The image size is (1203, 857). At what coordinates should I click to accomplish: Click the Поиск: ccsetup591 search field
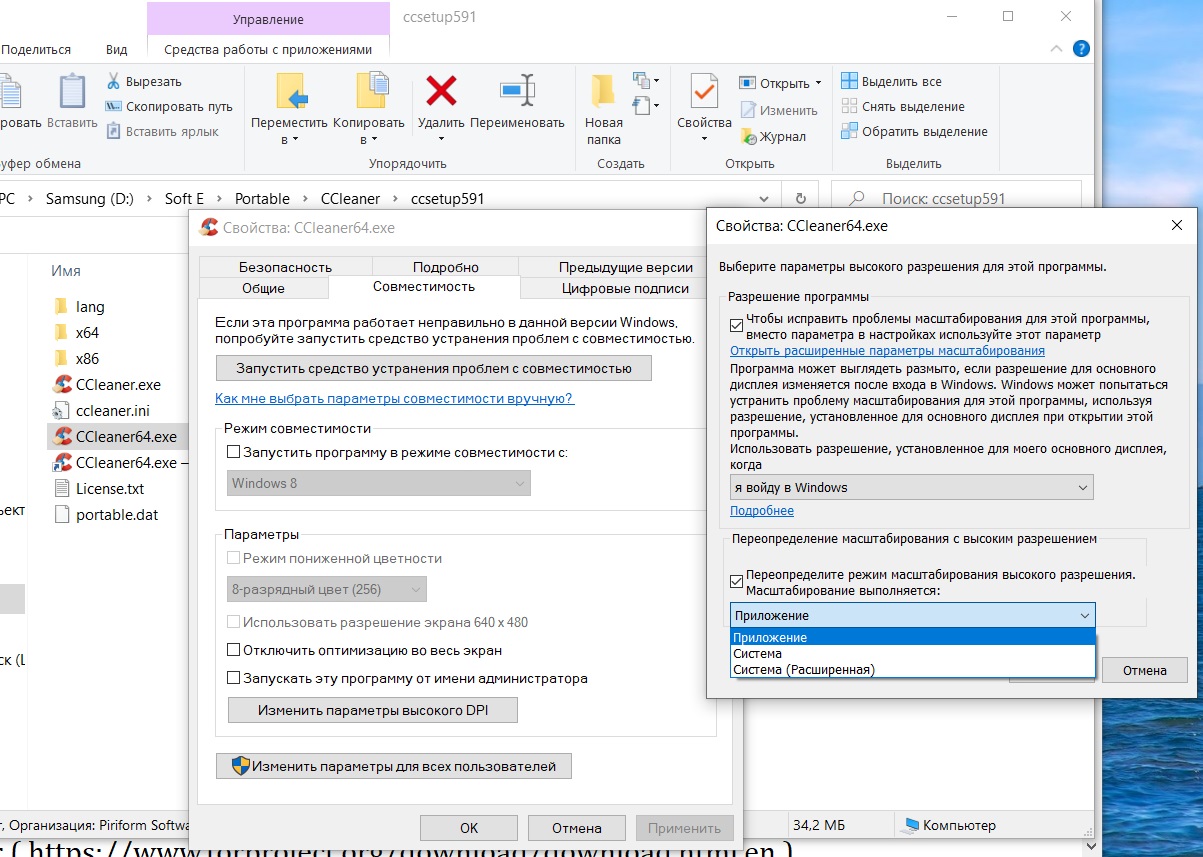(x=956, y=199)
